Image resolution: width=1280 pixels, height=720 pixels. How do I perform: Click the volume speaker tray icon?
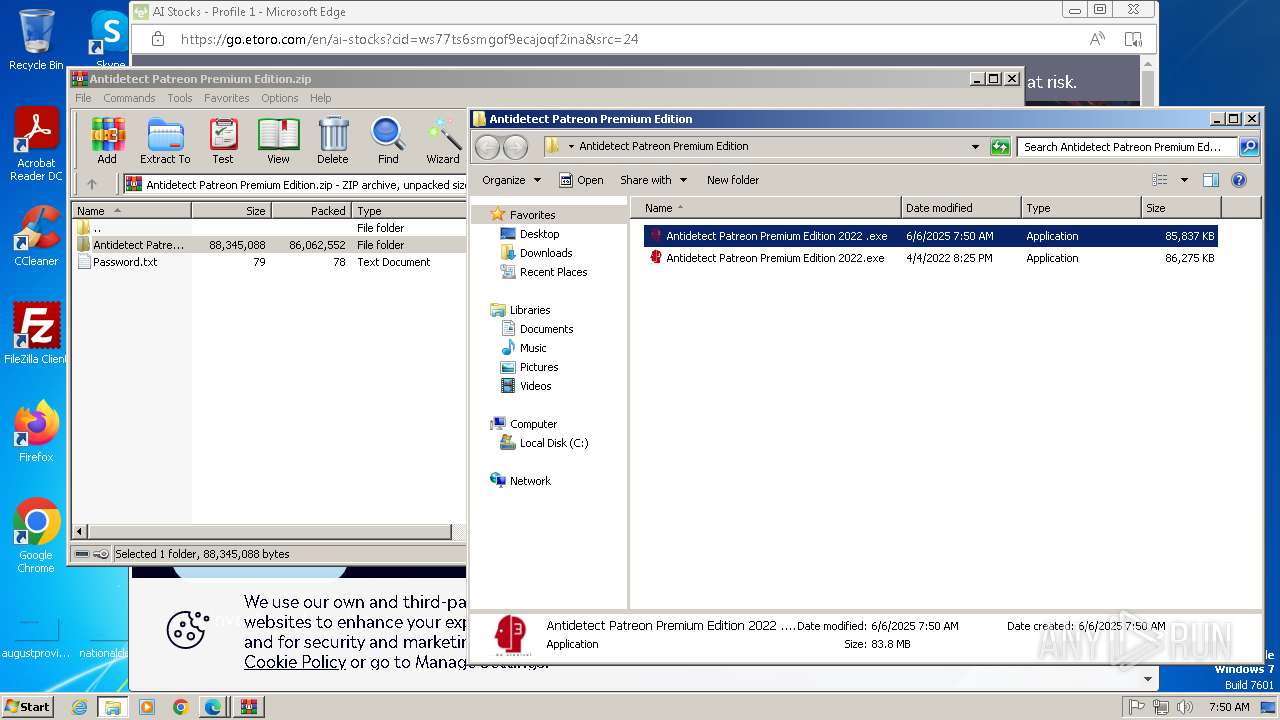click(x=1185, y=707)
